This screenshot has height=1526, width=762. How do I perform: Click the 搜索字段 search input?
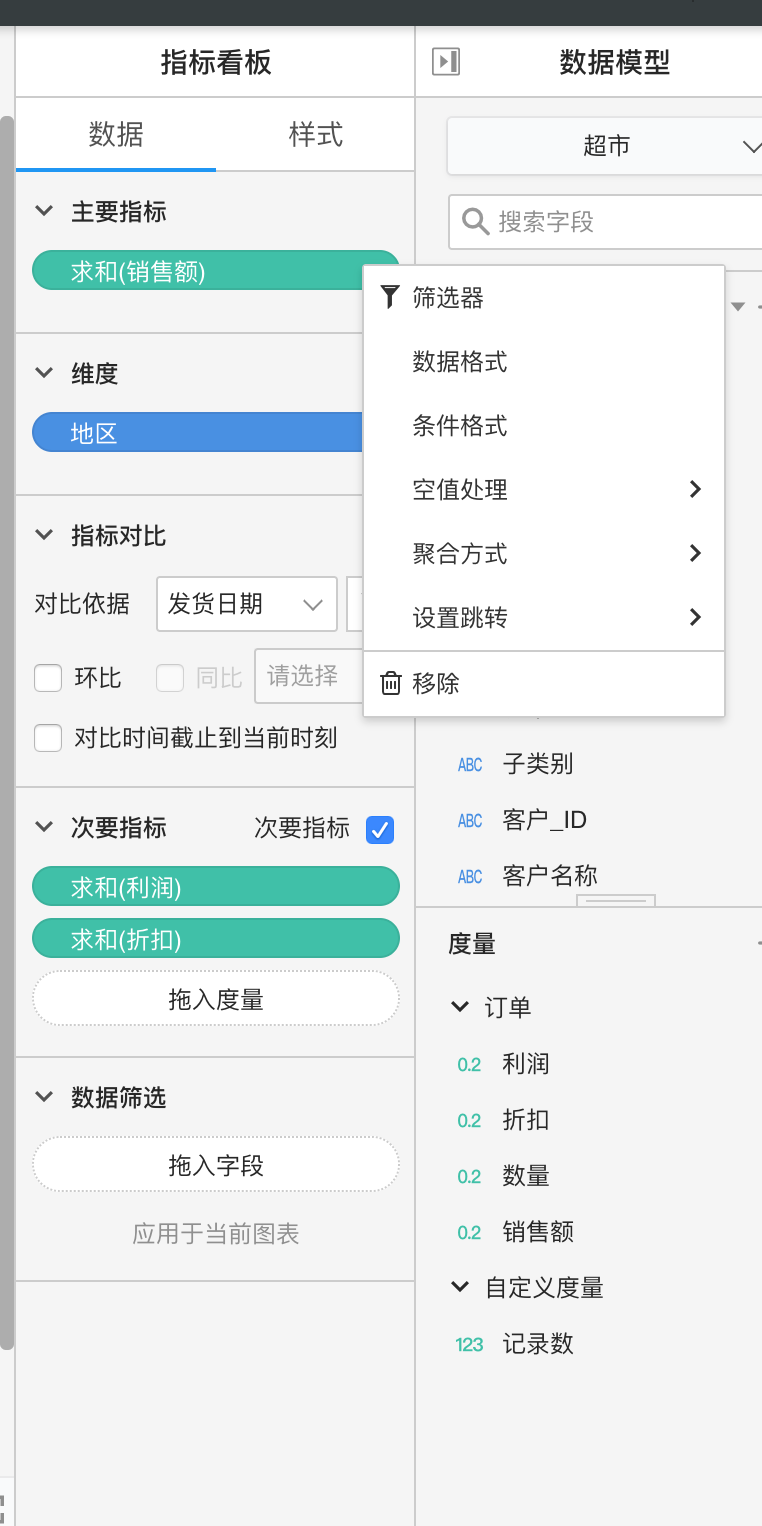[x=620, y=221]
